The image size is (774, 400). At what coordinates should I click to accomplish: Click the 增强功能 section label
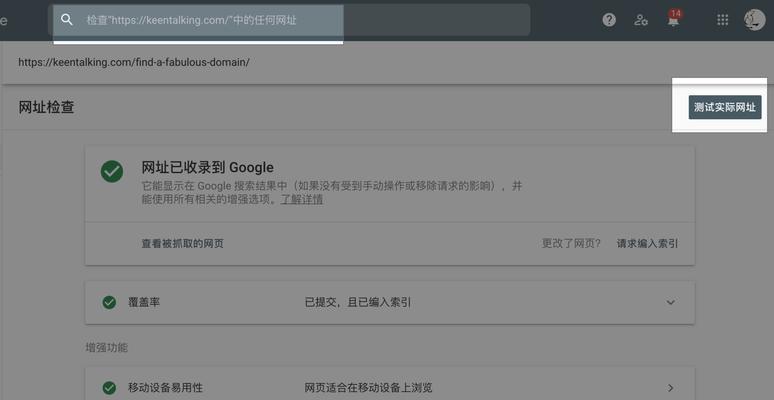pyautogui.click(x=107, y=348)
